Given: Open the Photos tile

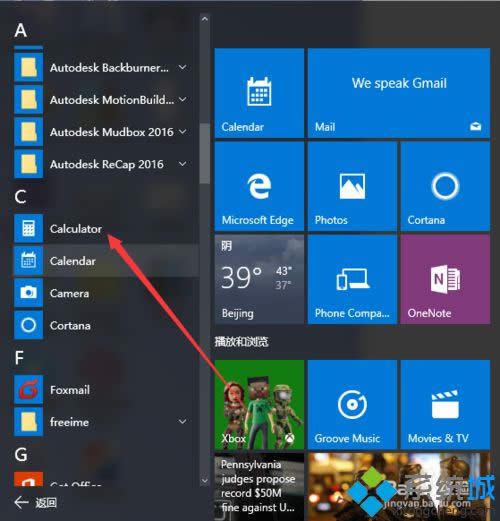Looking at the screenshot, I should coord(352,186).
